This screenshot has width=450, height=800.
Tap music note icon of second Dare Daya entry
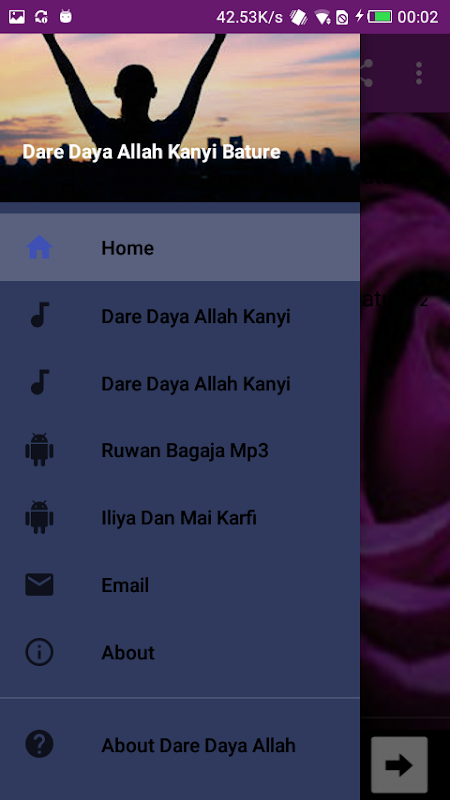[x=40, y=382]
